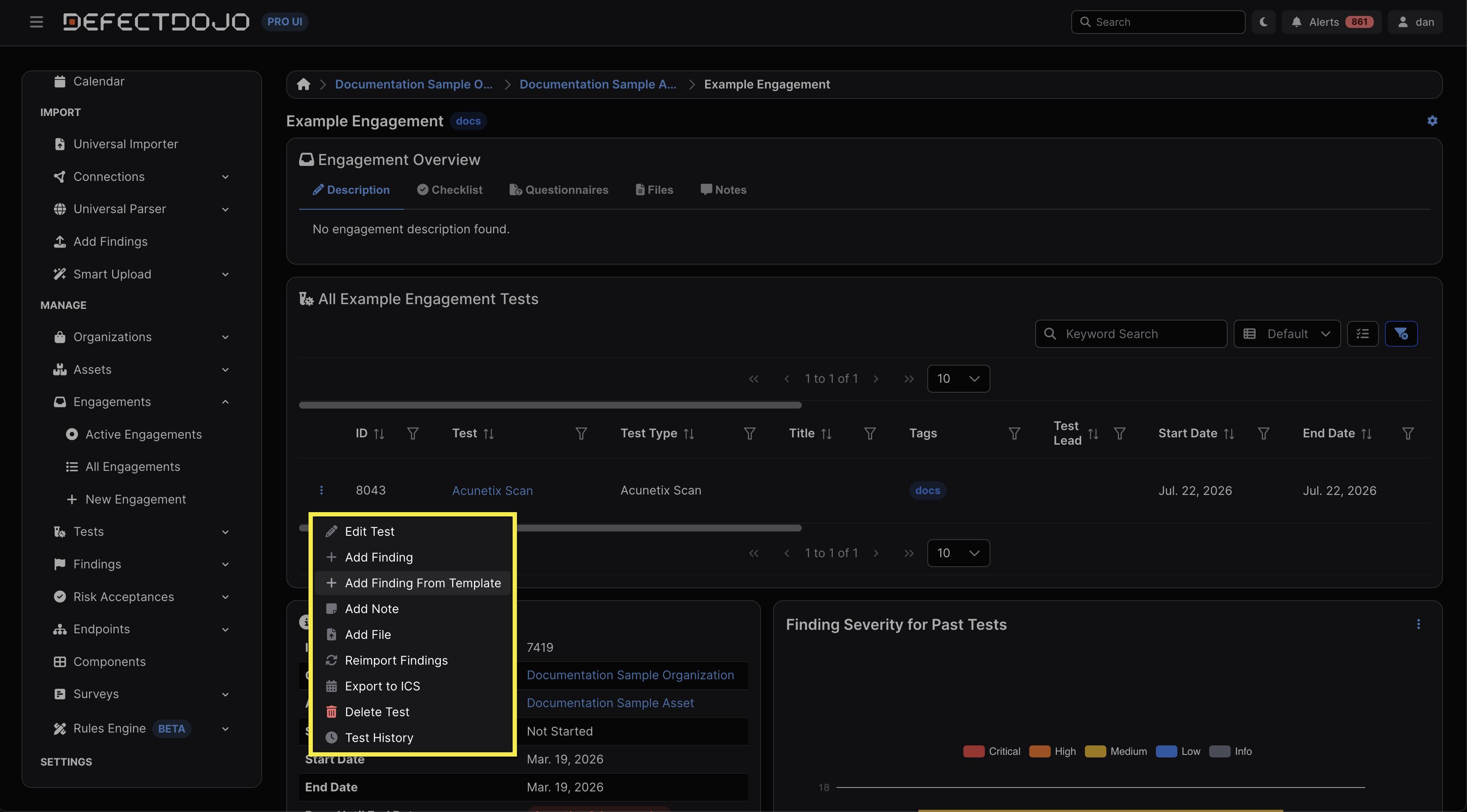Open Test History from context menu
1467x812 pixels.
[413, 737]
